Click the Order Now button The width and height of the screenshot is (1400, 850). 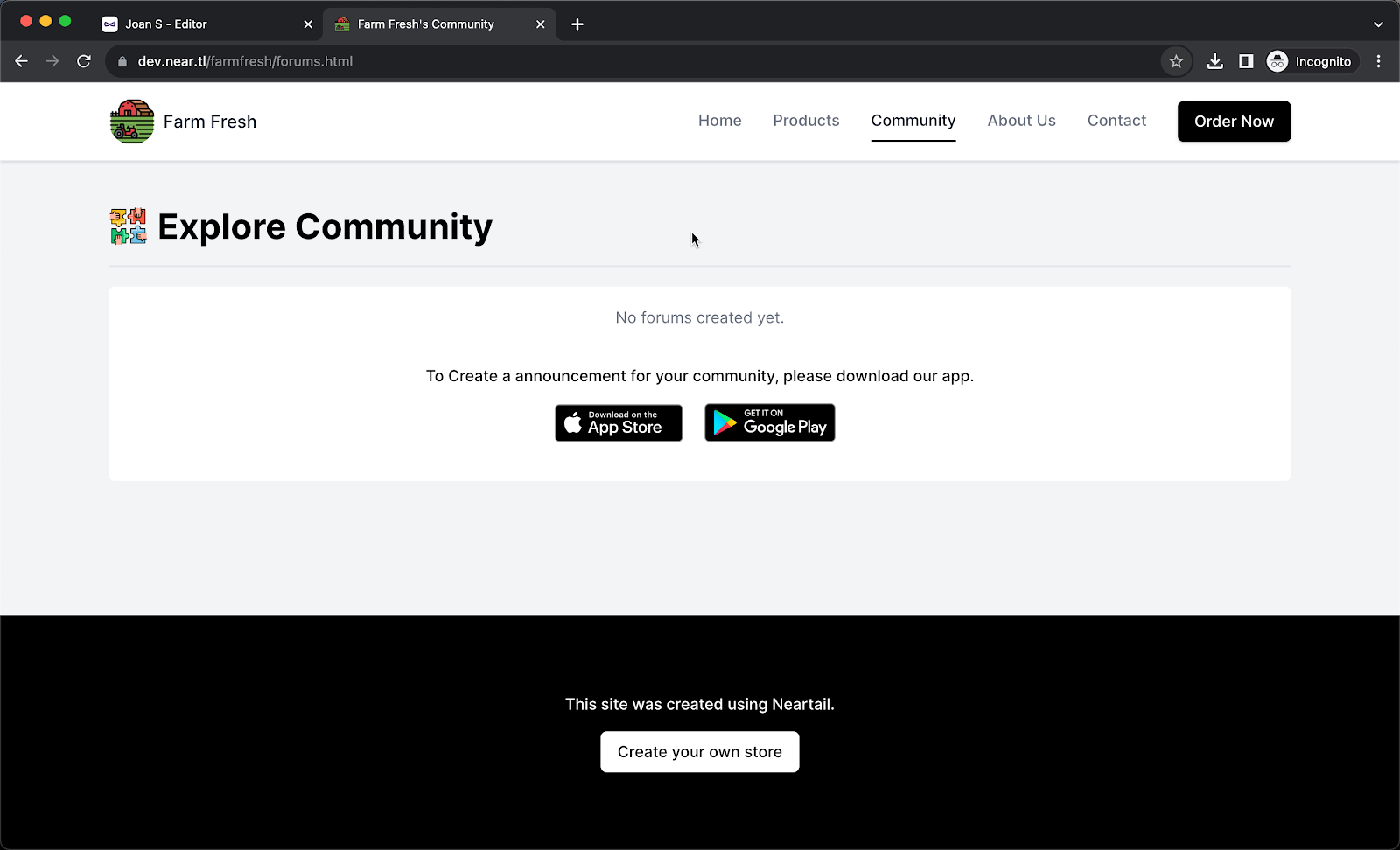click(1234, 122)
